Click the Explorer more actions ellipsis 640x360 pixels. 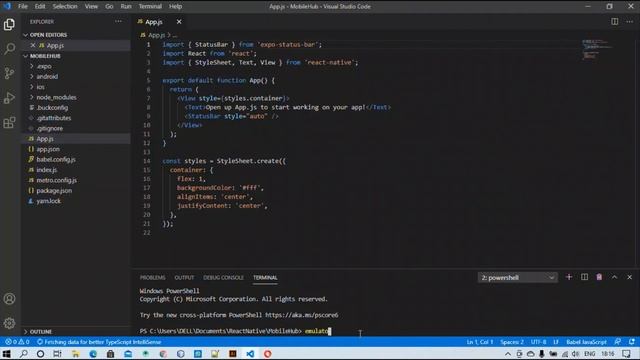pyautogui.click(x=118, y=22)
